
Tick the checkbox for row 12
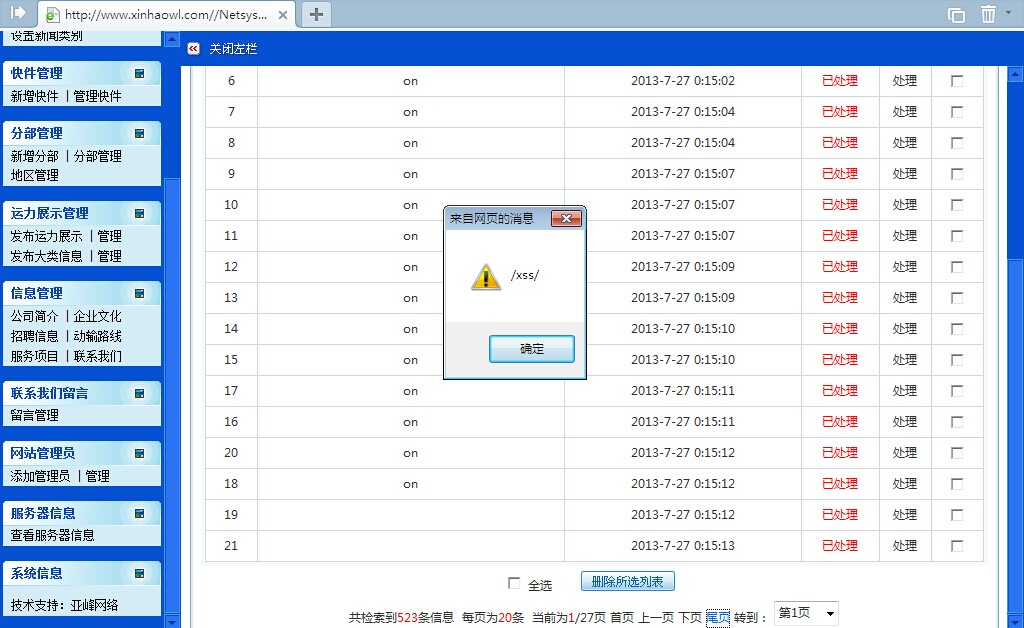[x=957, y=266]
